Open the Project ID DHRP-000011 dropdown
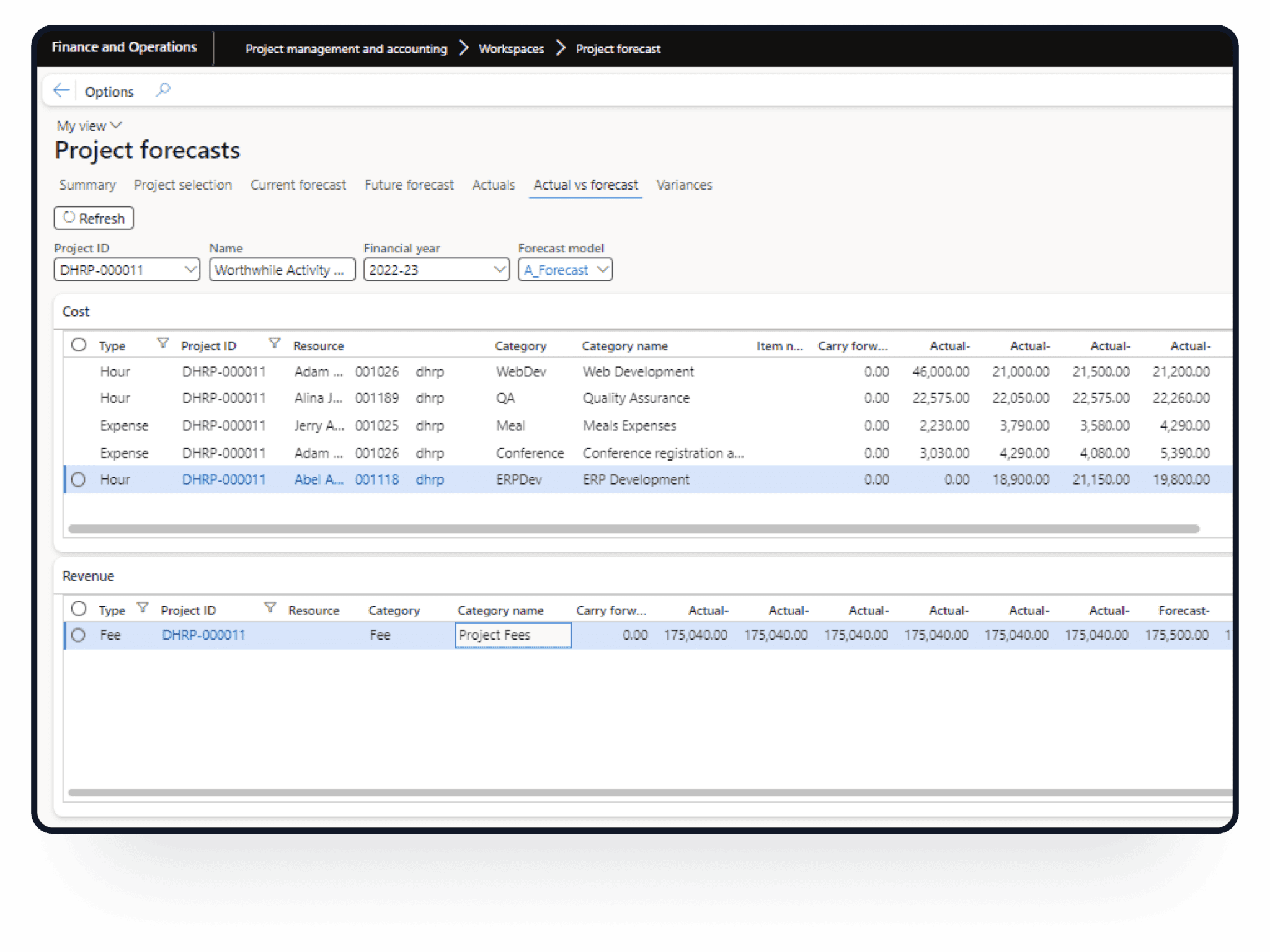 pyautogui.click(x=127, y=270)
